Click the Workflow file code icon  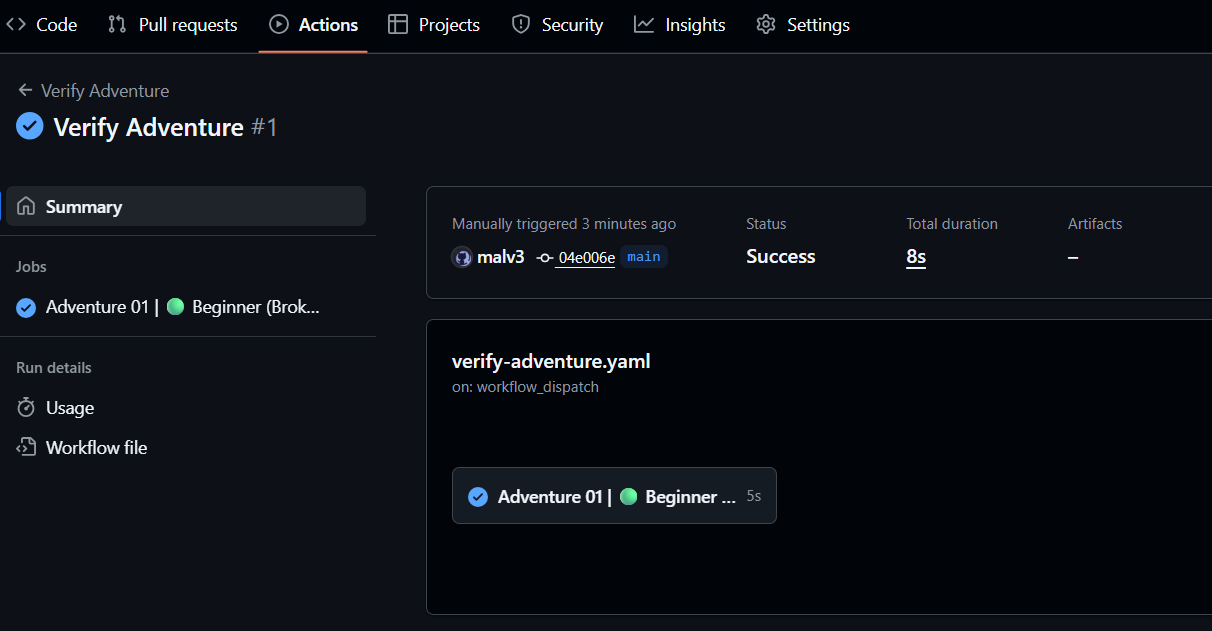[26, 448]
